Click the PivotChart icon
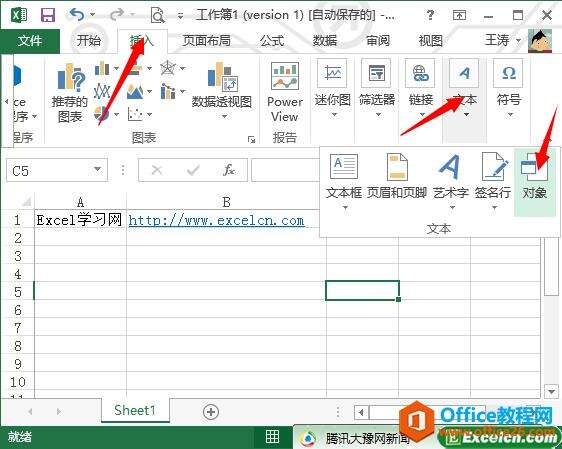The width and height of the screenshot is (562, 449). pyautogui.click(x=222, y=77)
